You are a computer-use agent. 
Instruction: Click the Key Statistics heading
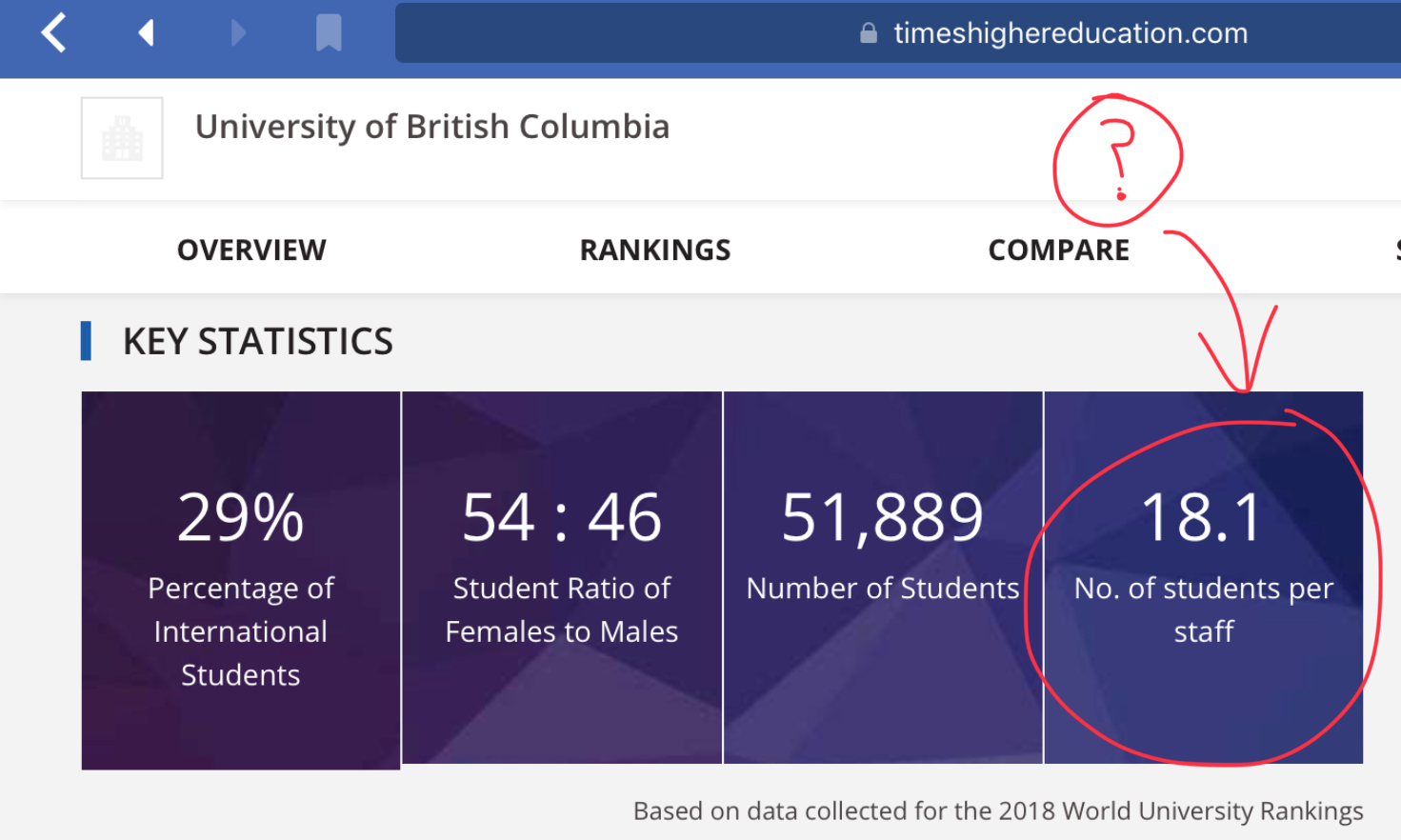point(257,342)
